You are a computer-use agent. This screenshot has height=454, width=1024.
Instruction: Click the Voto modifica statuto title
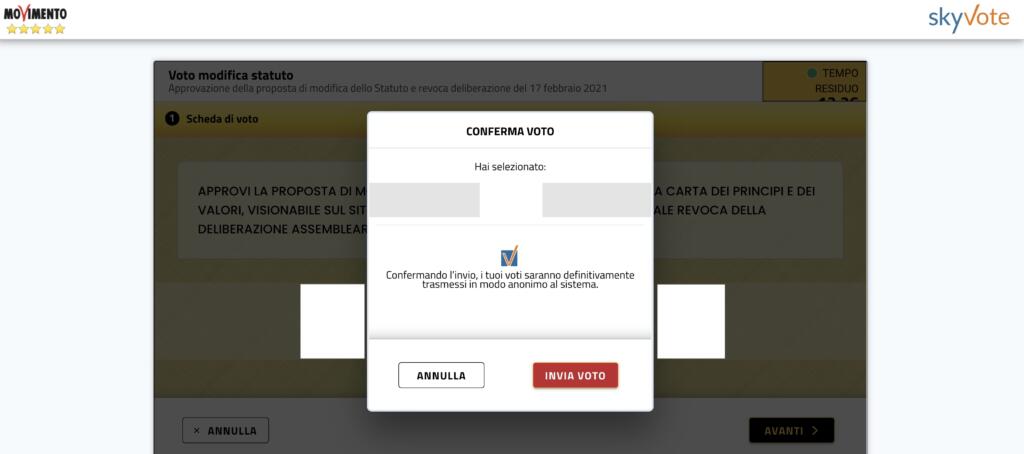coord(231,75)
